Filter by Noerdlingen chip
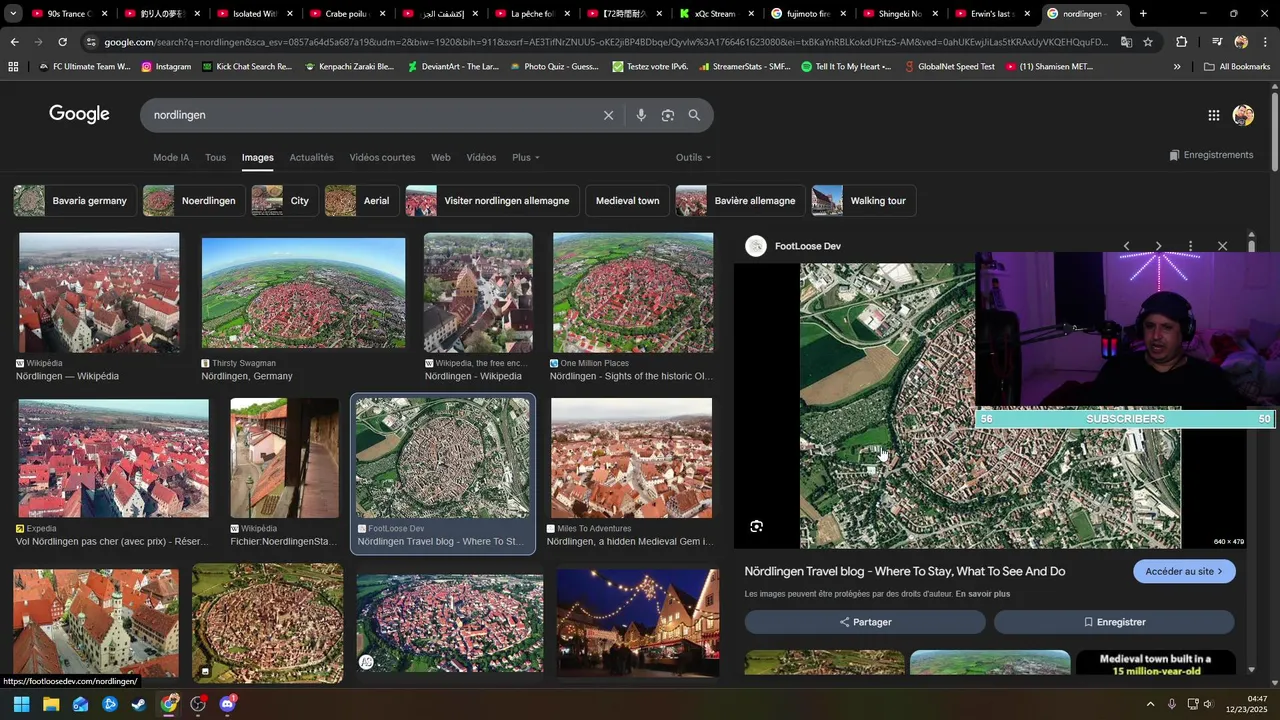The image size is (1280, 720). click(194, 201)
